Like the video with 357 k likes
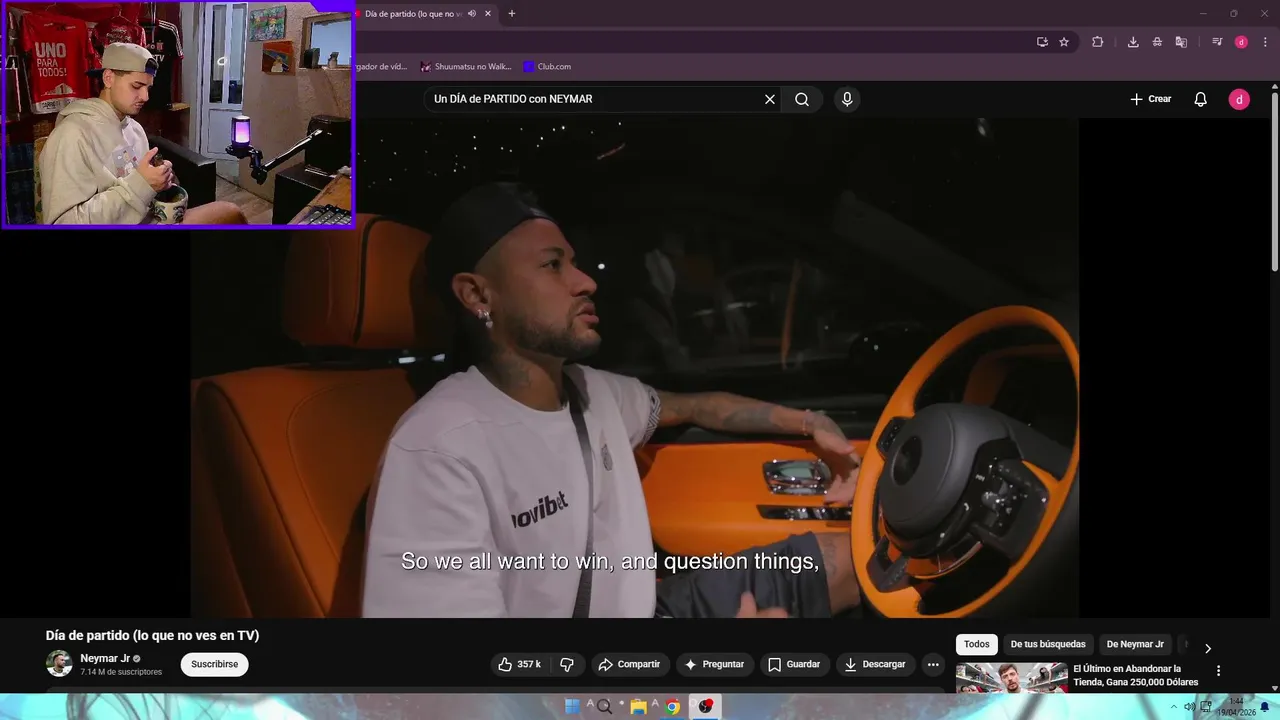 coord(519,664)
